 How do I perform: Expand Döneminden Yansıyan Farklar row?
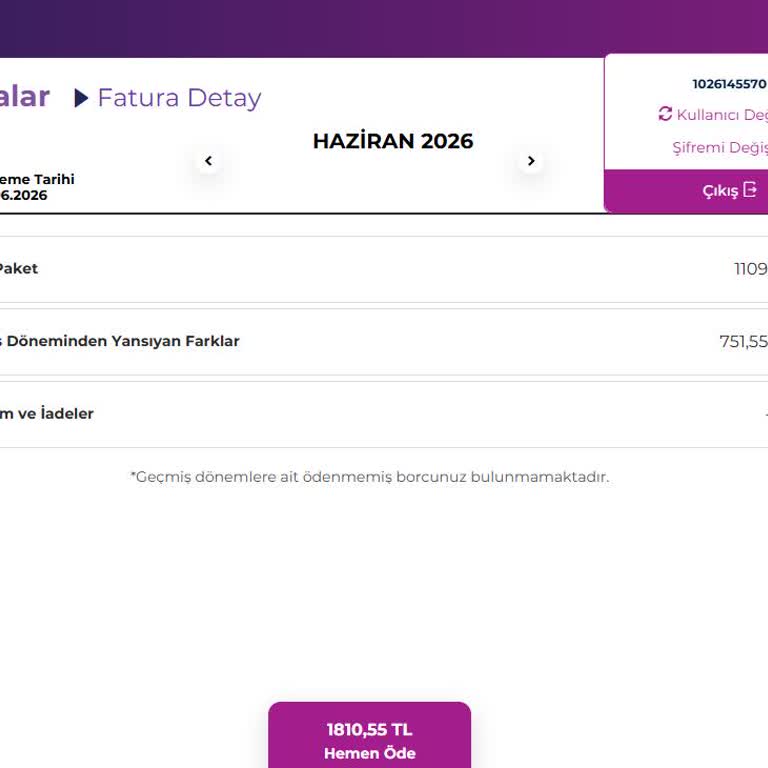pyautogui.click(x=384, y=341)
